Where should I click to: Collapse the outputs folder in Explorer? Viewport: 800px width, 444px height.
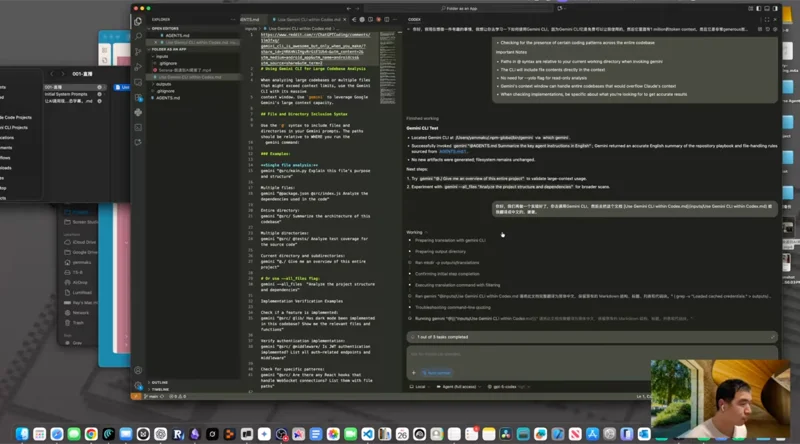[x=164, y=83]
